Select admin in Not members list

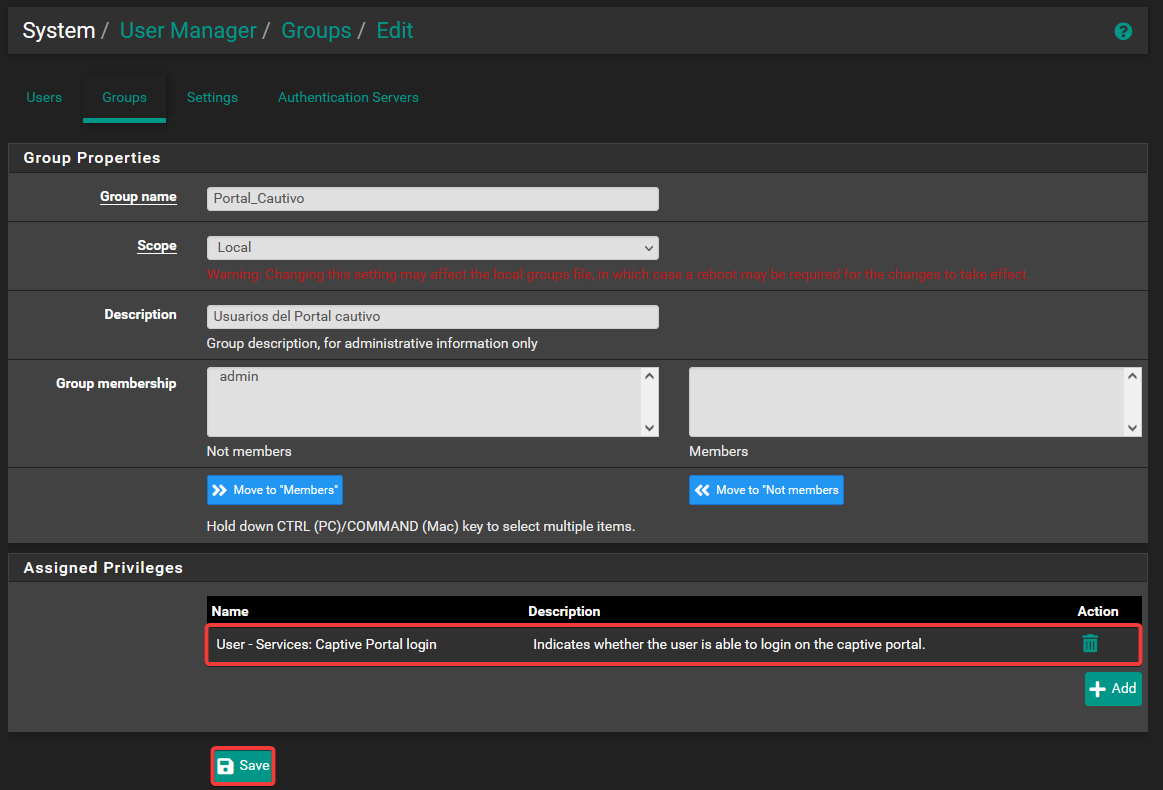(239, 377)
